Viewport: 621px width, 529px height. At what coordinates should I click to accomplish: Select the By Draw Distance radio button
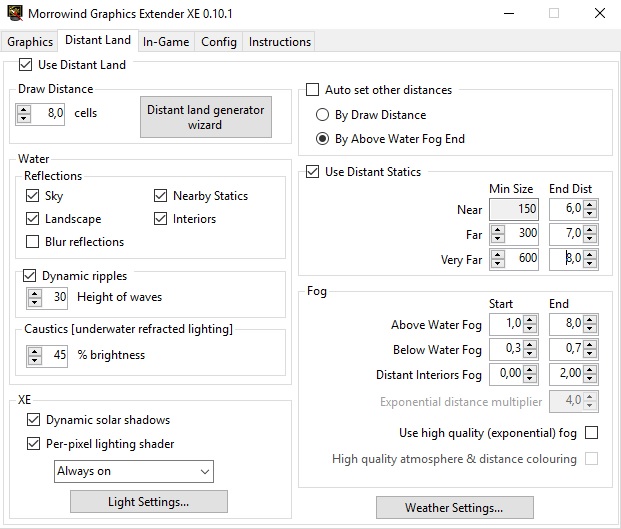322,115
